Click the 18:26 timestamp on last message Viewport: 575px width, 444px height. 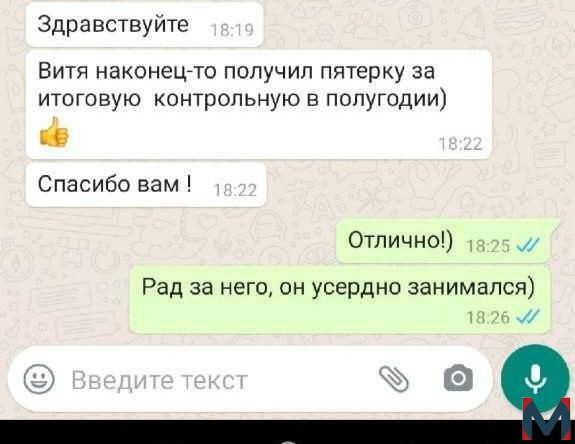tap(488, 317)
